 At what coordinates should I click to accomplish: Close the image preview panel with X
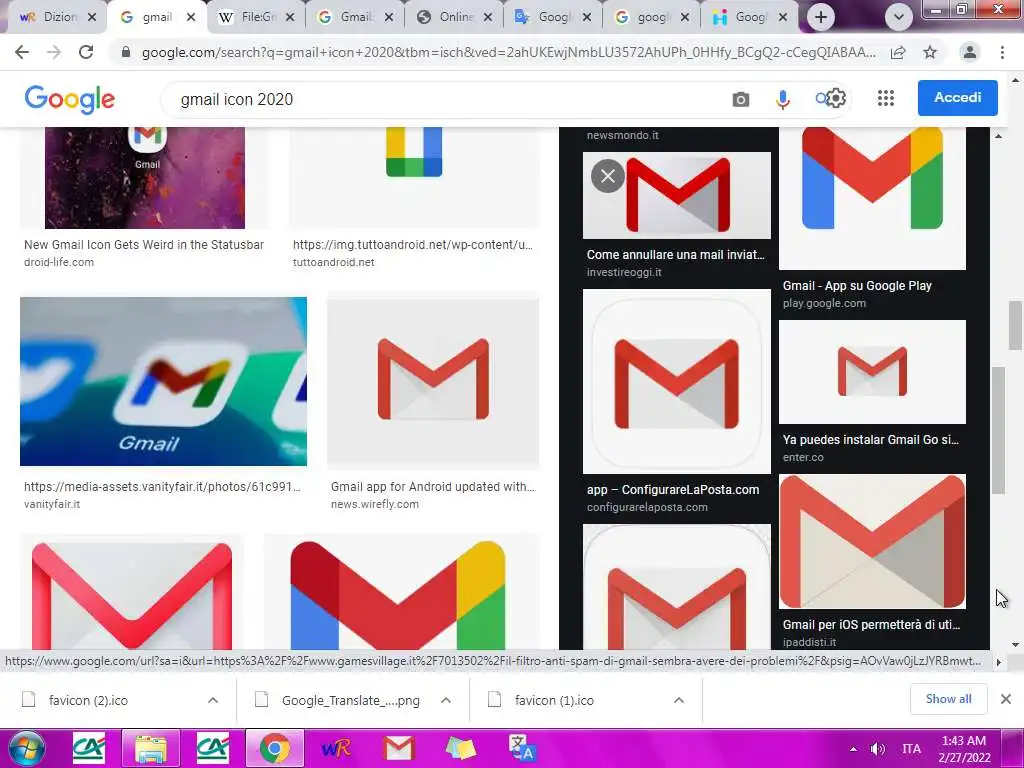pos(608,176)
